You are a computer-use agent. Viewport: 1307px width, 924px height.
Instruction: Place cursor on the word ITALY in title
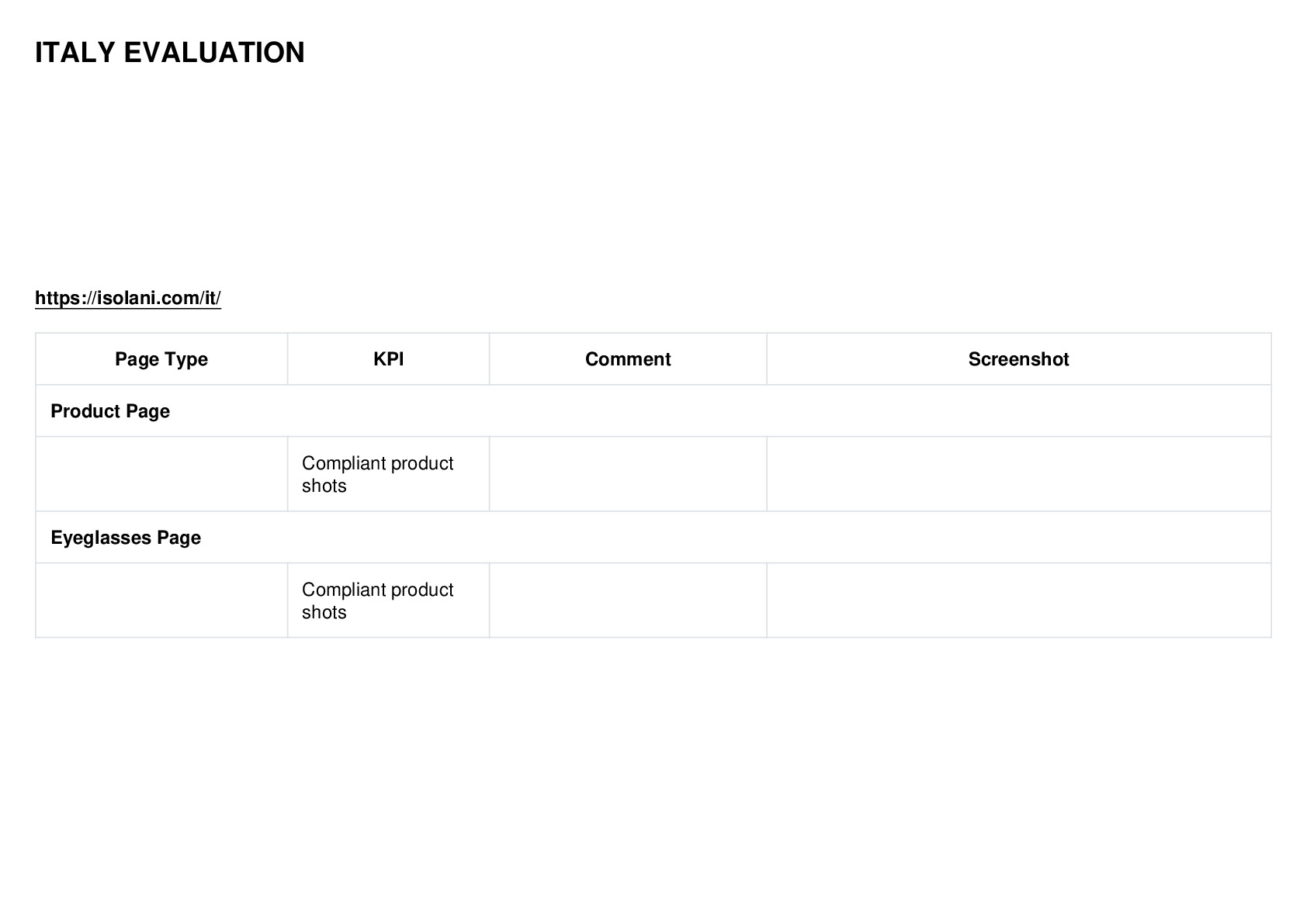(75, 53)
